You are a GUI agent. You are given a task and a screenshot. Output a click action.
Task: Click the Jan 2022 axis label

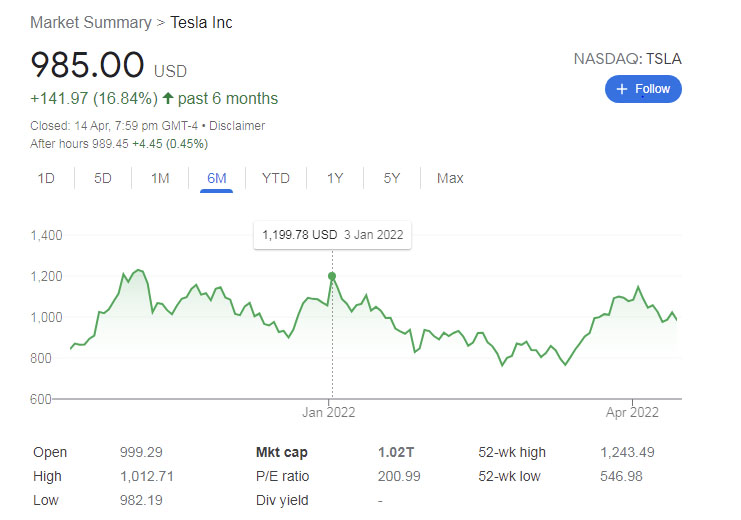coord(328,412)
